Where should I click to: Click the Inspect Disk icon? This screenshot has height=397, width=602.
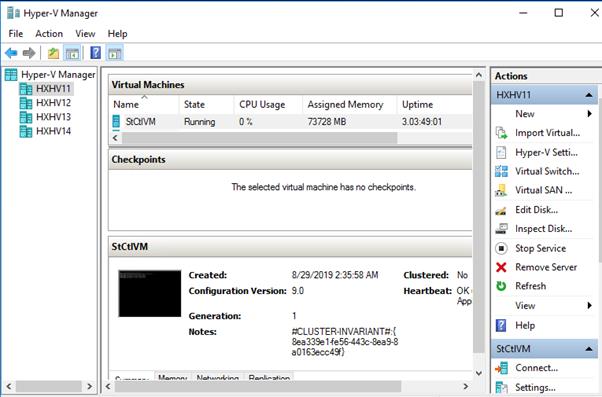501,229
